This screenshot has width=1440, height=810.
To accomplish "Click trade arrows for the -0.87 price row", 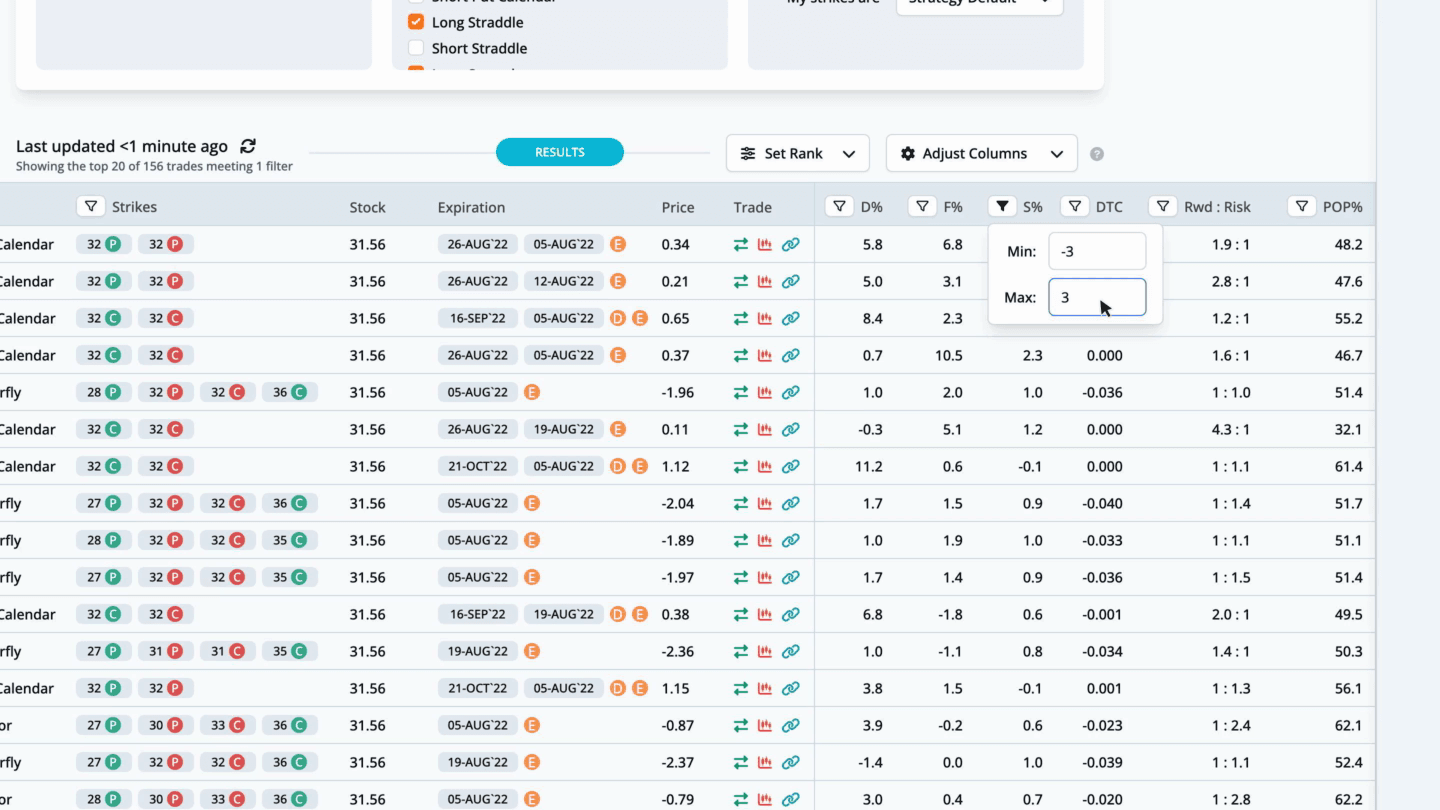I will (741, 725).
